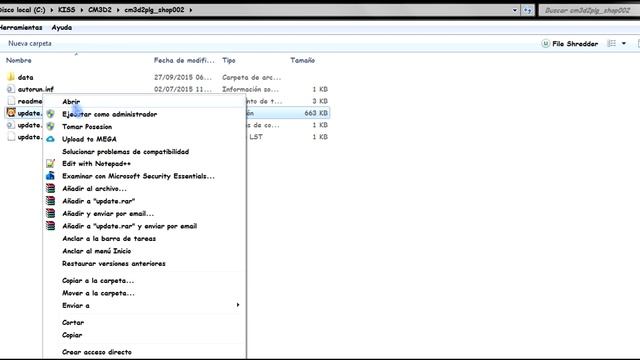This screenshot has height=360, width=640.
Task: Sort by the Nombre column header
Action: pos(18,60)
